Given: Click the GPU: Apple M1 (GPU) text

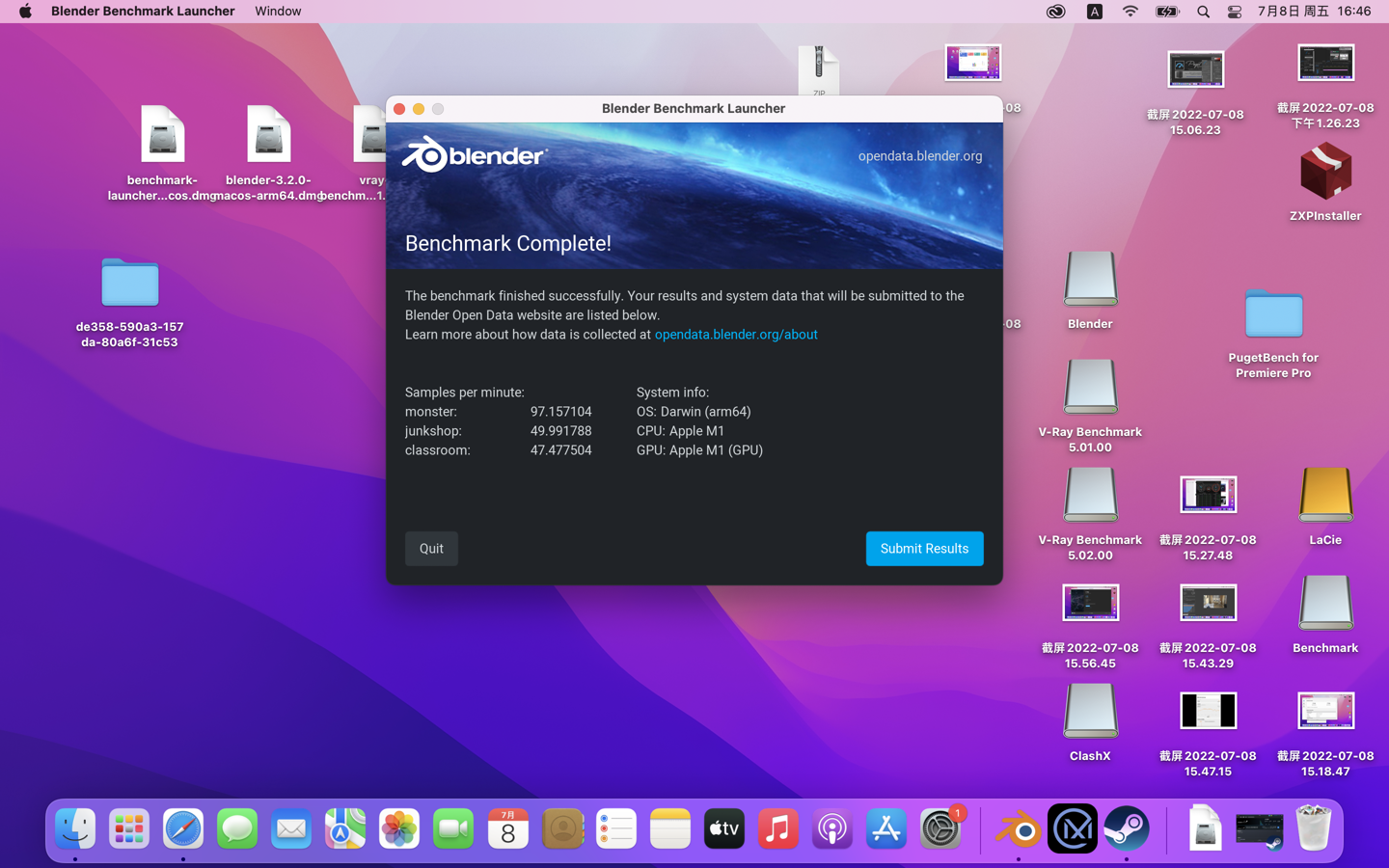Looking at the screenshot, I should 699,450.
